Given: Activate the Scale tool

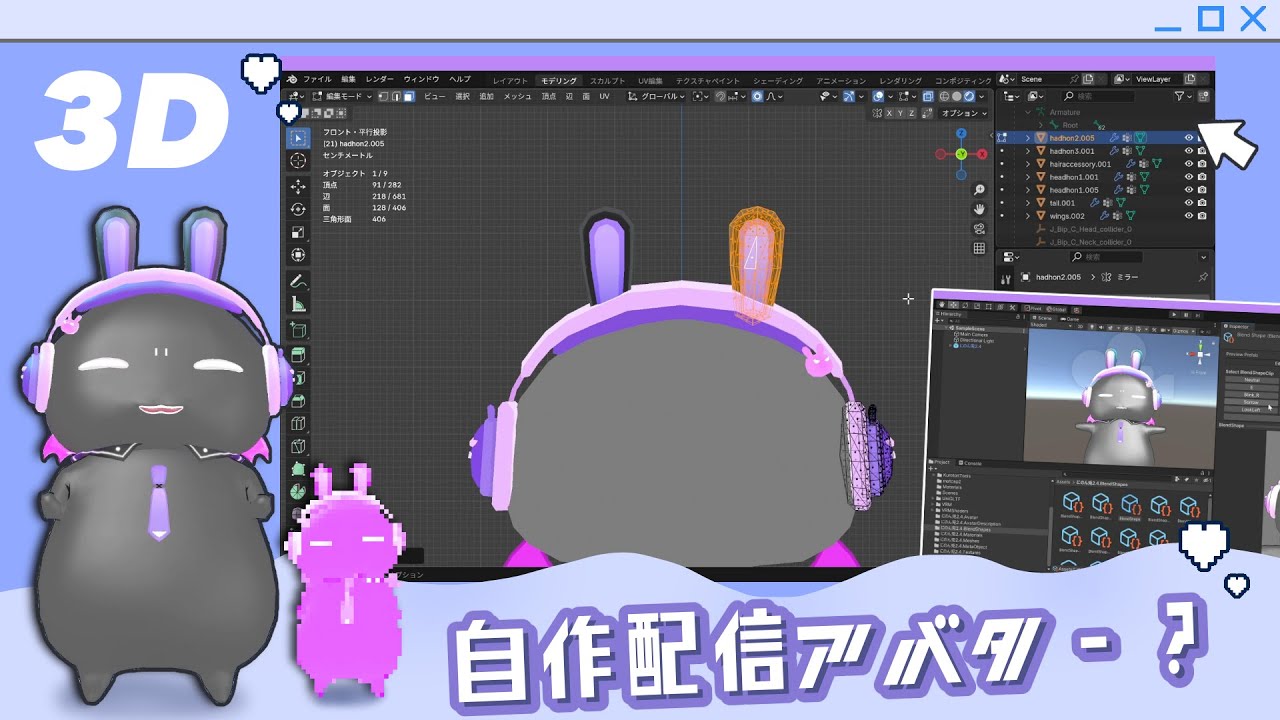Looking at the screenshot, I should 298,232.
